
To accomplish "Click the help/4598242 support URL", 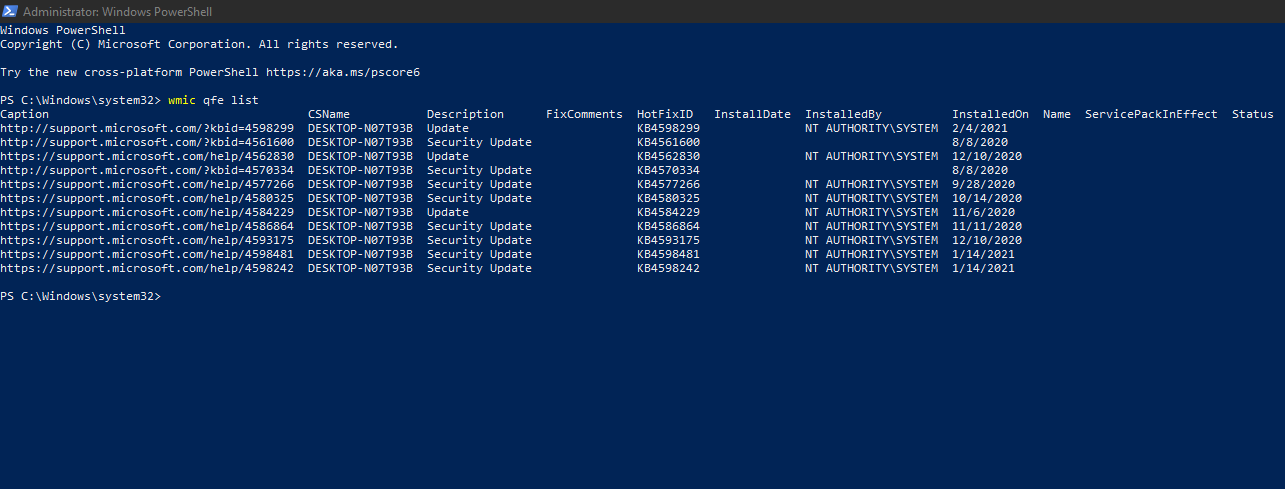I will (x=147, y=268).
